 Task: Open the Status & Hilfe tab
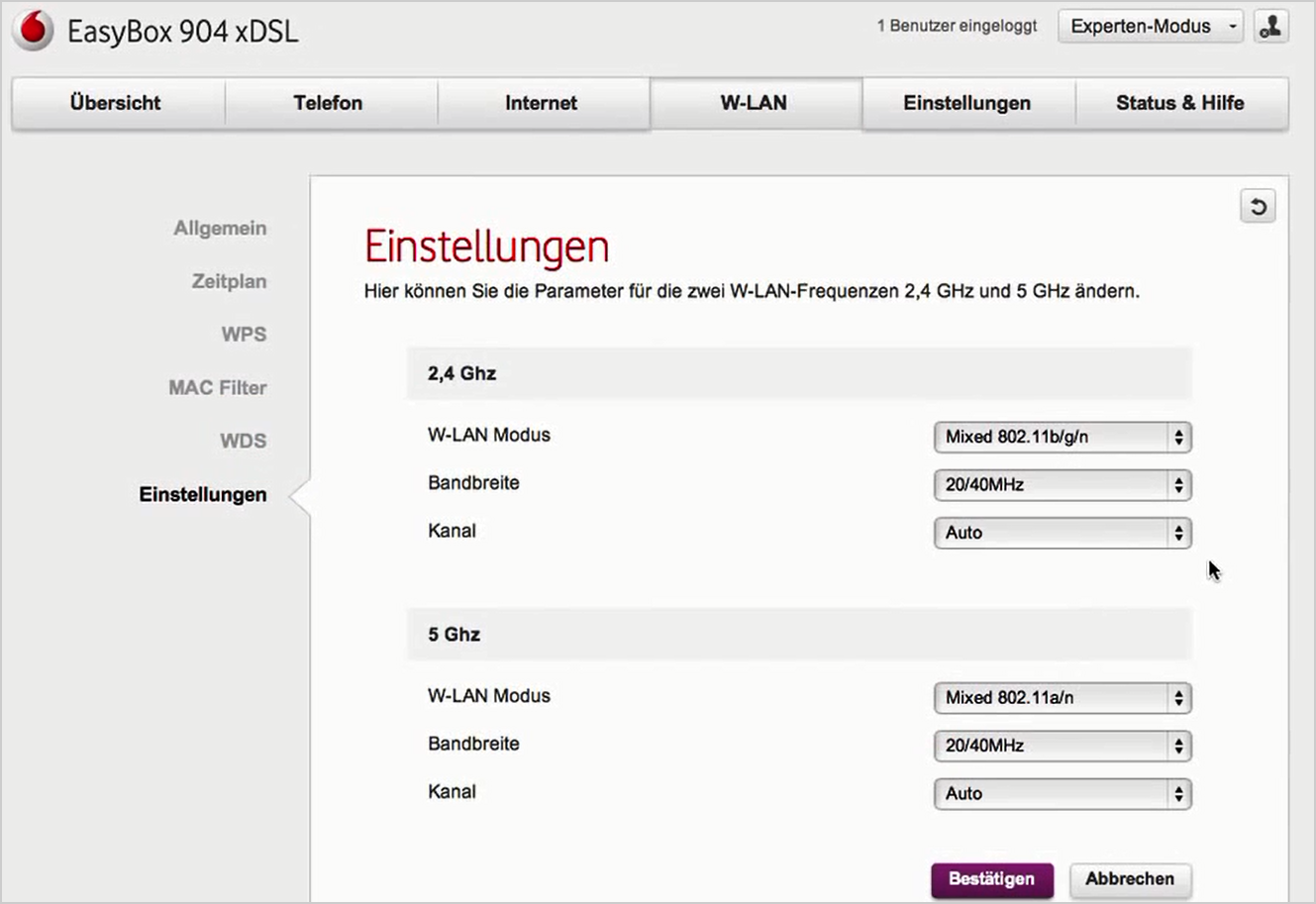(1179, 103)
